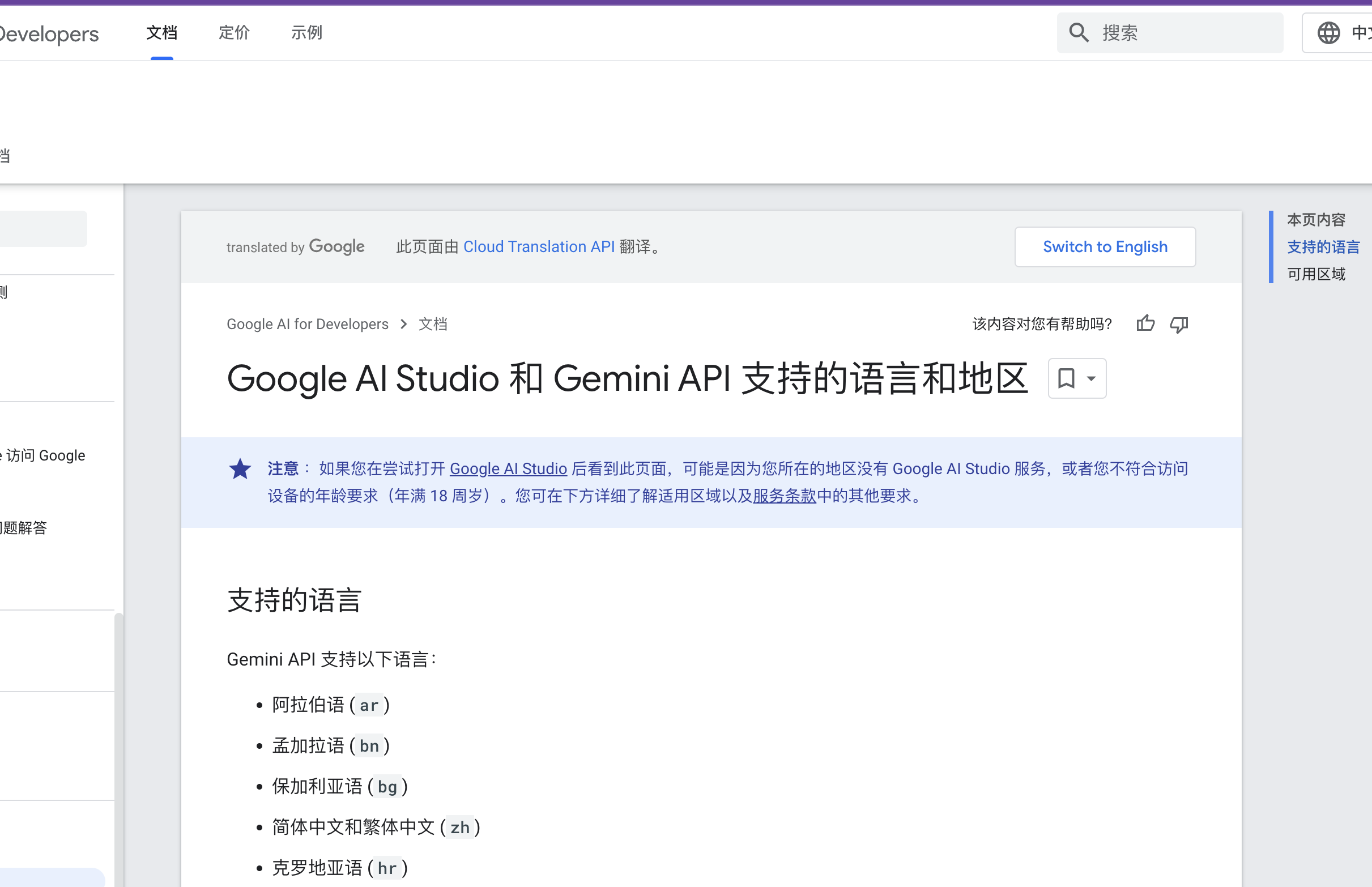This screenshot has width=1372, height=887.
Task: Click the list item 简体中文和繁体中文 (zh)
Action: (x=376, y=828)
